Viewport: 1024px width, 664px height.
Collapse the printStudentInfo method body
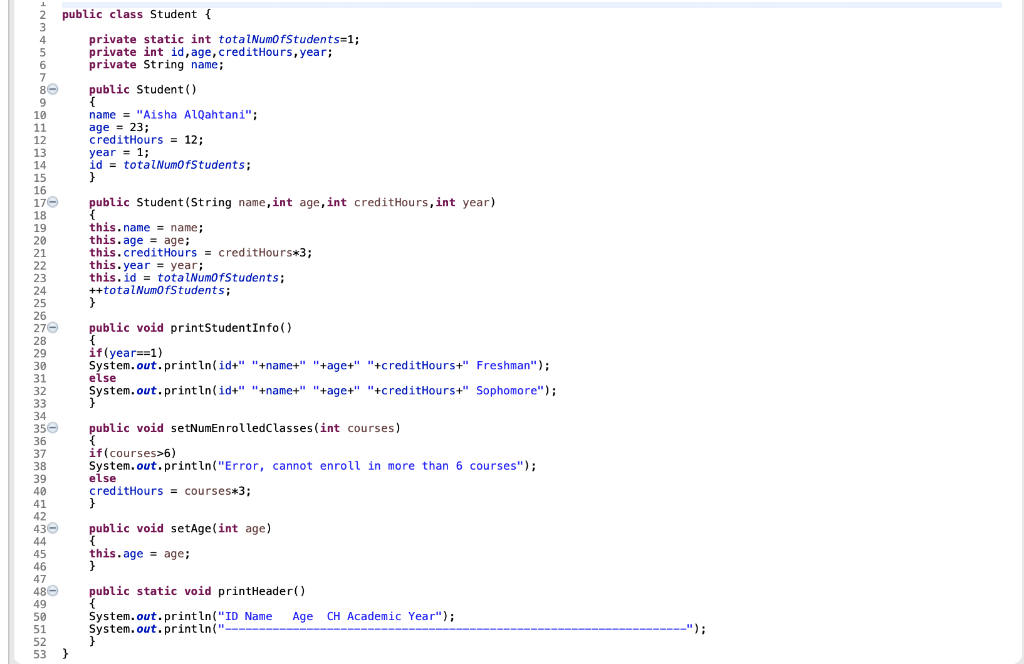(52, 327)
